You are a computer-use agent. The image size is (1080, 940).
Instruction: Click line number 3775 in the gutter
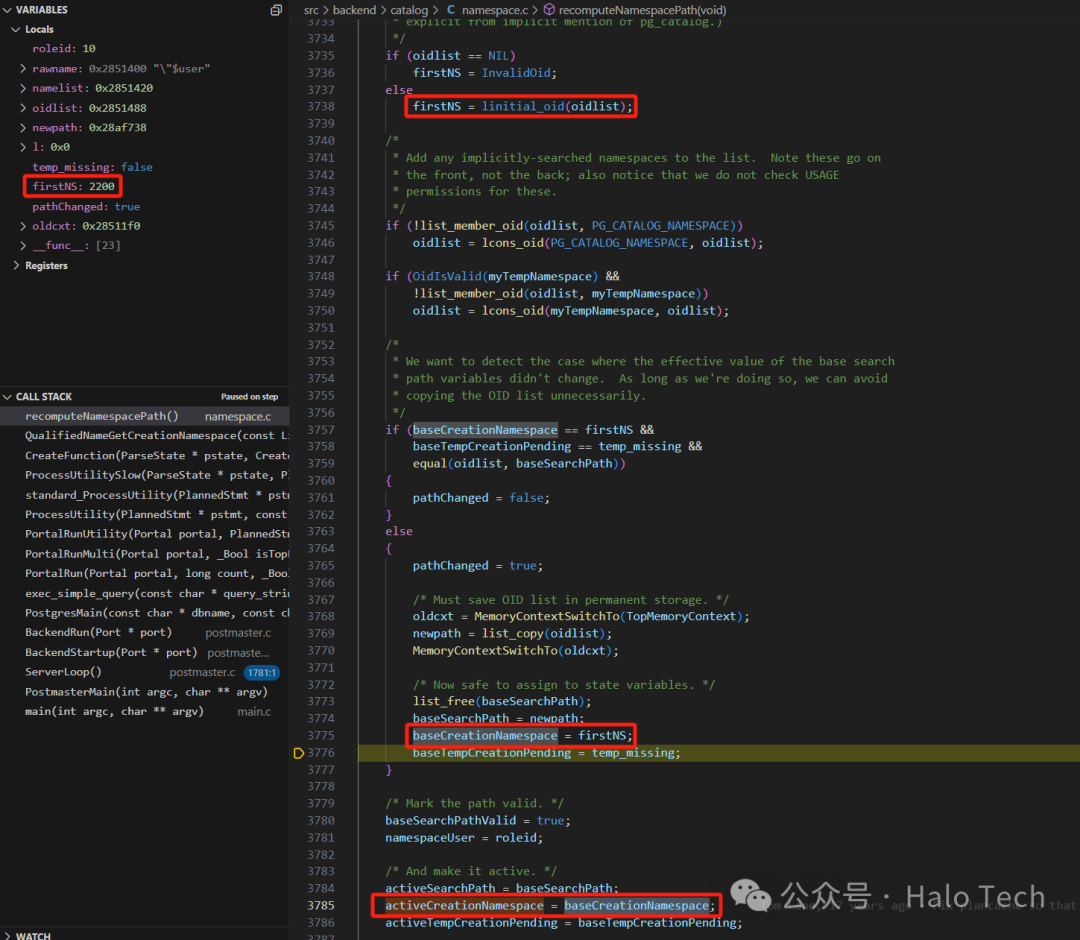(x=321, y=735)
